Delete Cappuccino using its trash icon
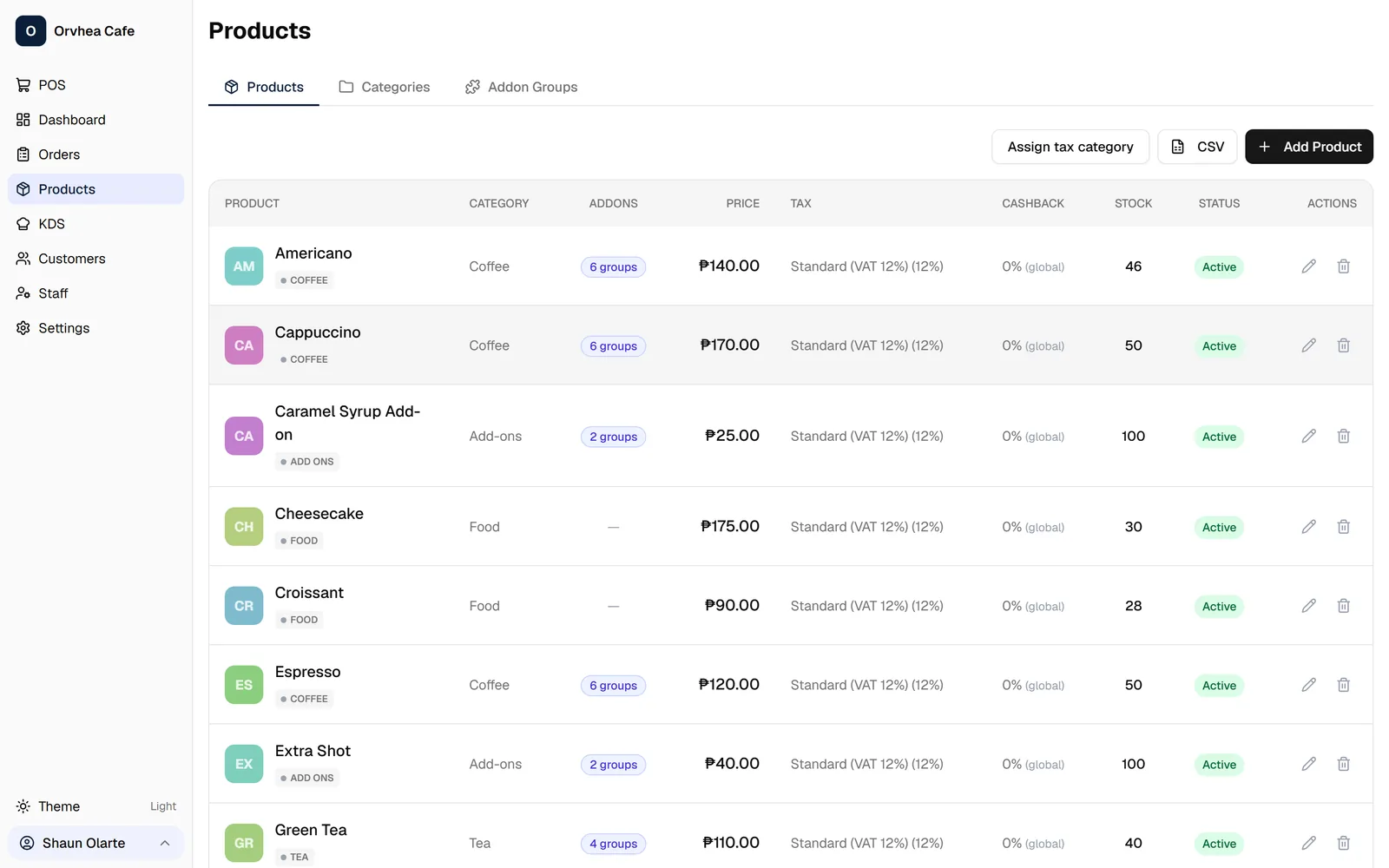The width and height of the screenshot is (1389, 868). (x=1343, y=345)
